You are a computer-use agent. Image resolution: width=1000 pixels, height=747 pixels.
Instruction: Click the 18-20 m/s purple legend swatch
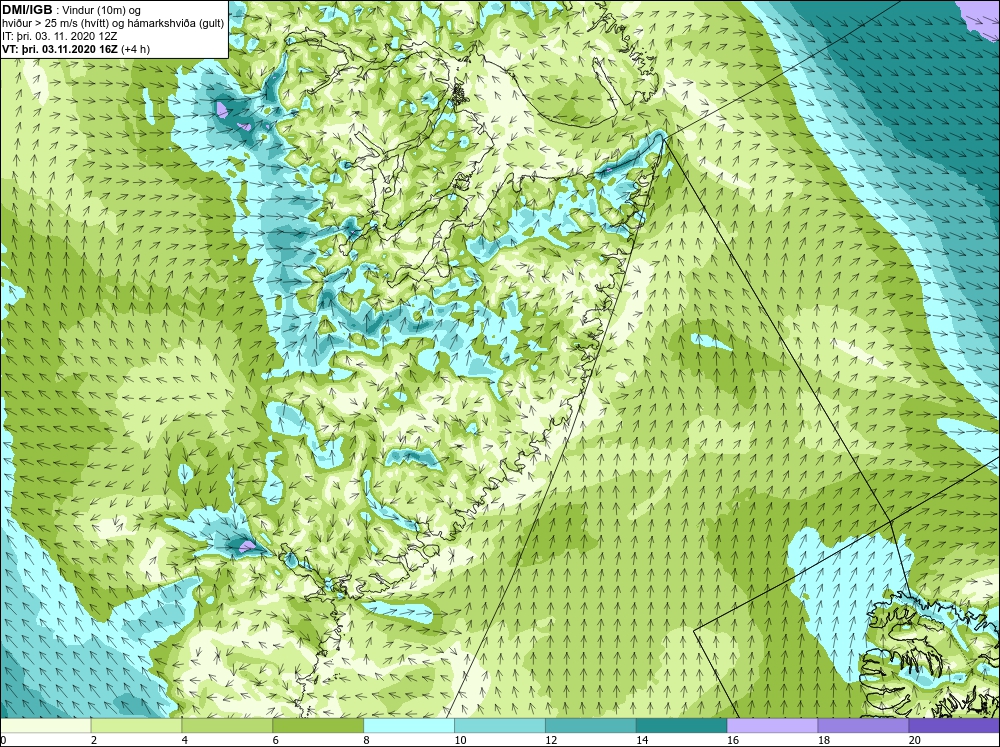tap(863, 726)
